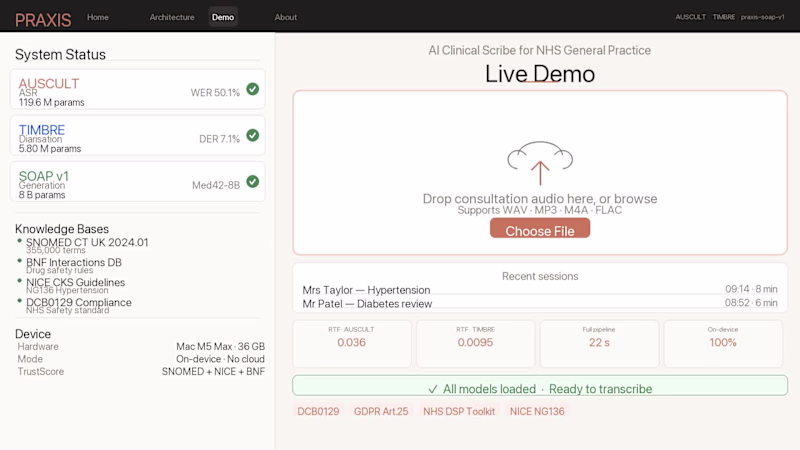Go to the Home page
The height and width of the screenshot is (450, 800).
click(x=97, y=17)
